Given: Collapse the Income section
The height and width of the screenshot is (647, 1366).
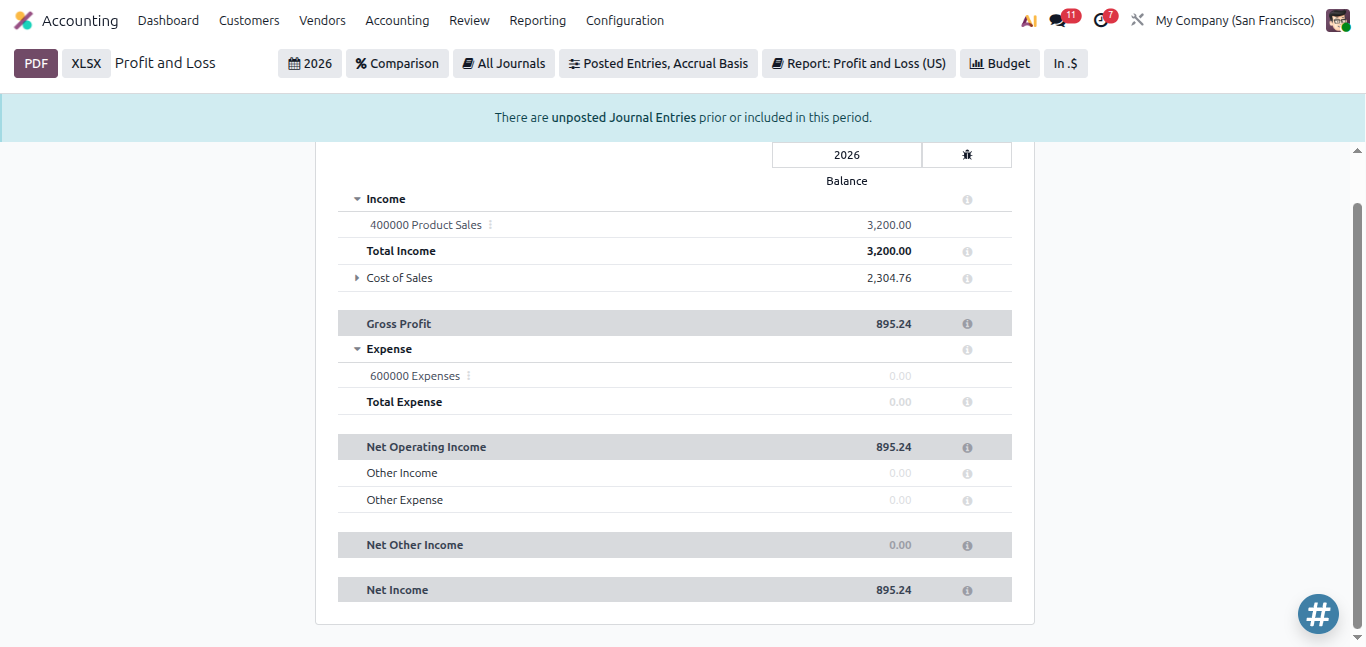Looking at the screenshot, I should pos(357,200).
